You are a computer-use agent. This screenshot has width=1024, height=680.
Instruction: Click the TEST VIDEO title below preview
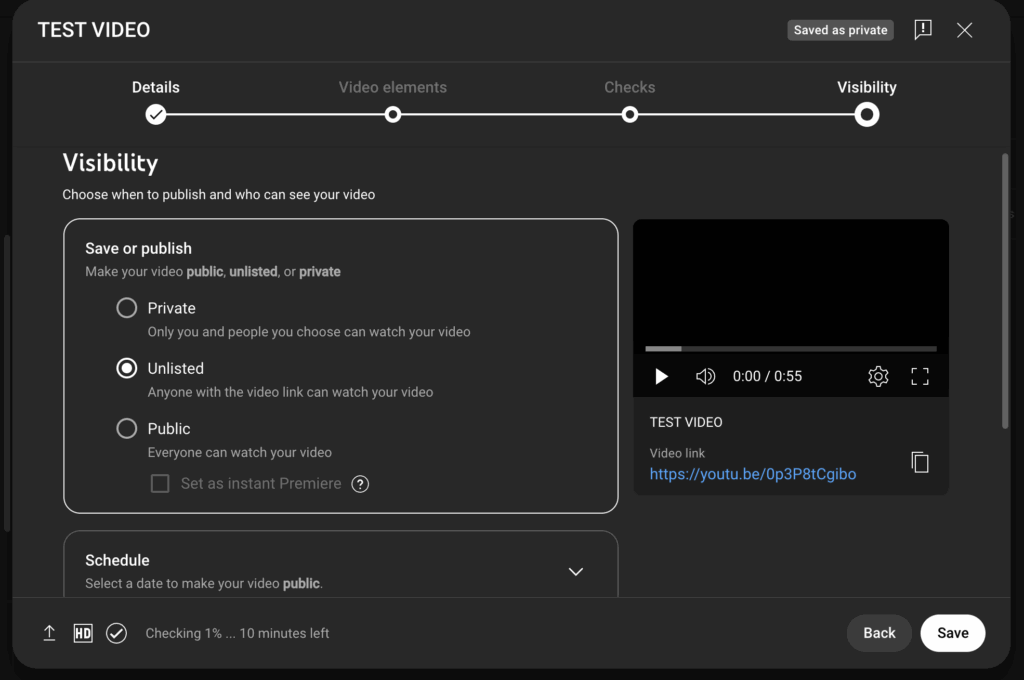[686, 422]
